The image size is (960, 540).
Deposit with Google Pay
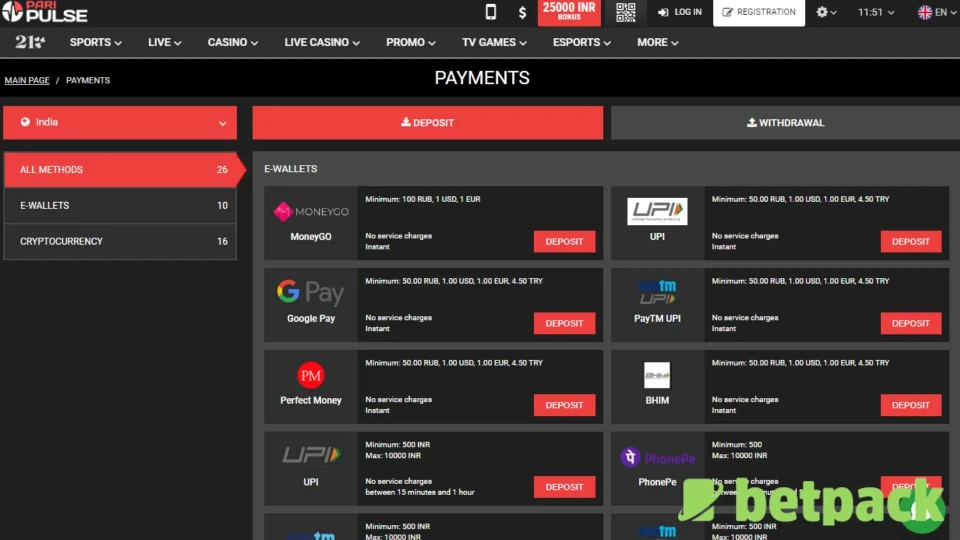(x=564, y=323)
